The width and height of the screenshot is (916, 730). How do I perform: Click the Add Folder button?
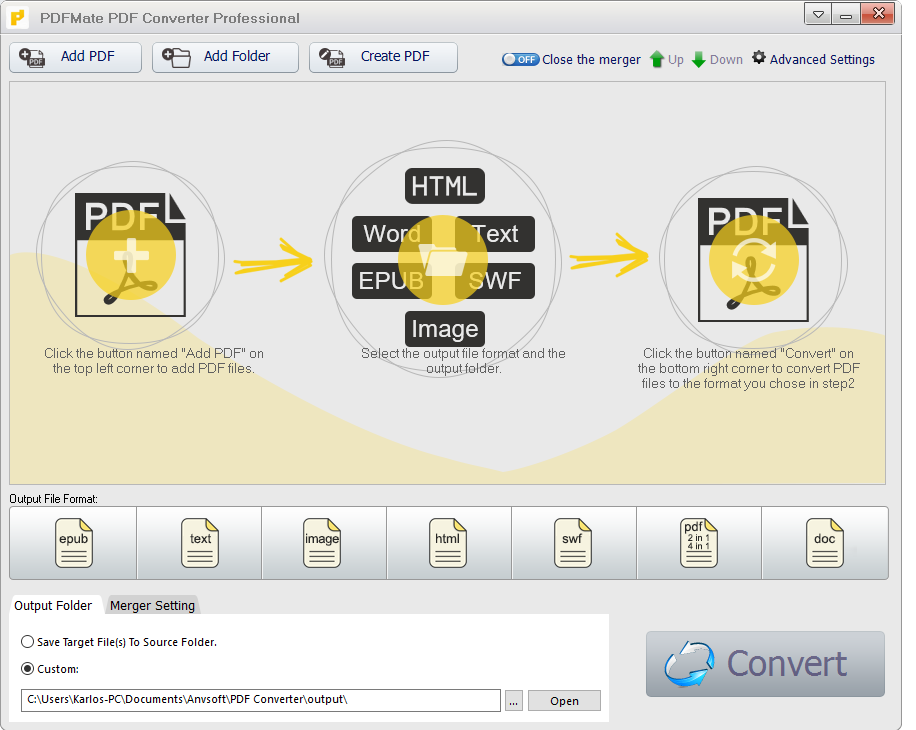(225, 57)
